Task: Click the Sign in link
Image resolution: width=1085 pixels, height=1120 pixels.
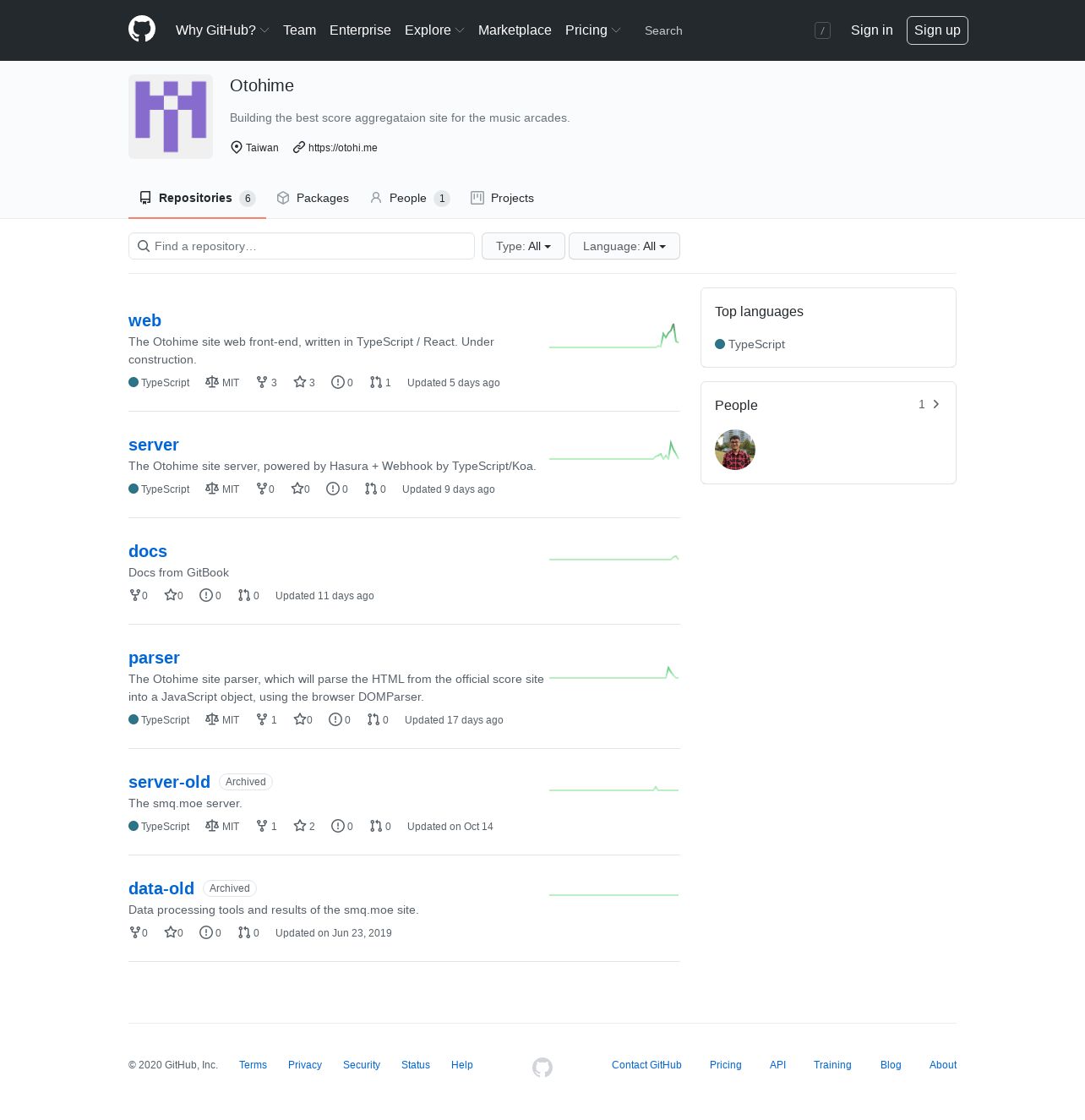Action: tap(871, 30)
